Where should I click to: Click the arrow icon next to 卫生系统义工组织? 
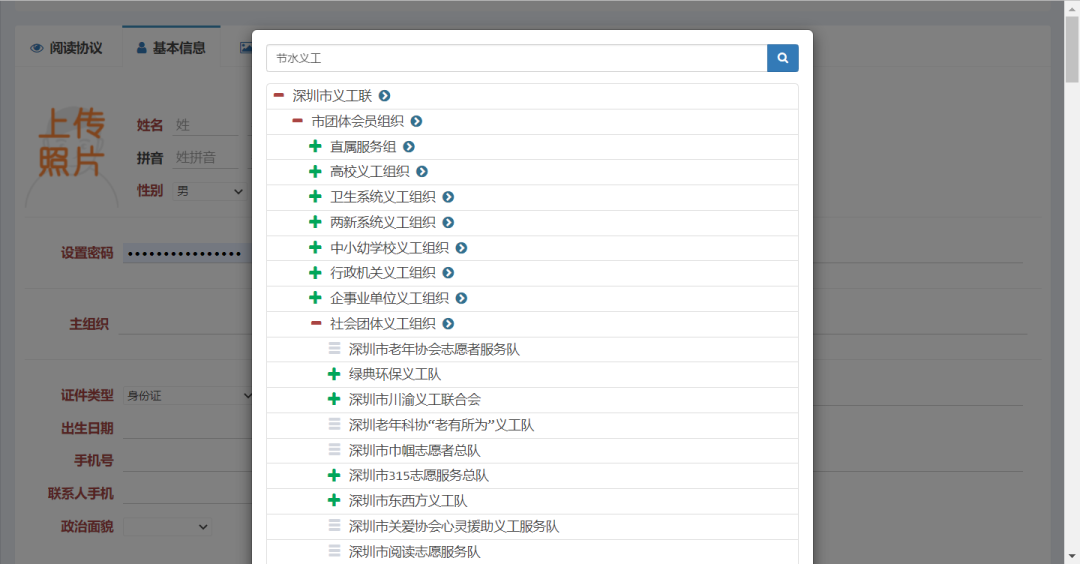[x=448, y=197]
